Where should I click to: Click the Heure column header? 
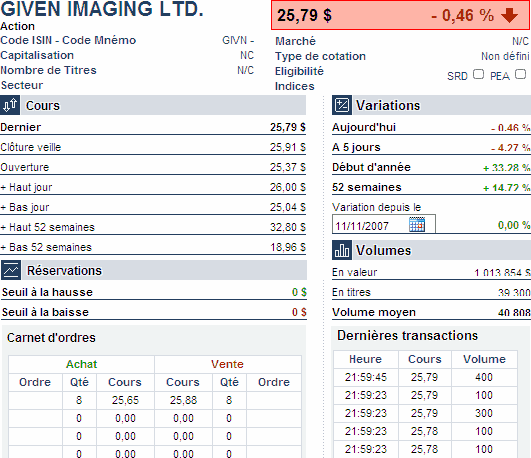[365, 359]
